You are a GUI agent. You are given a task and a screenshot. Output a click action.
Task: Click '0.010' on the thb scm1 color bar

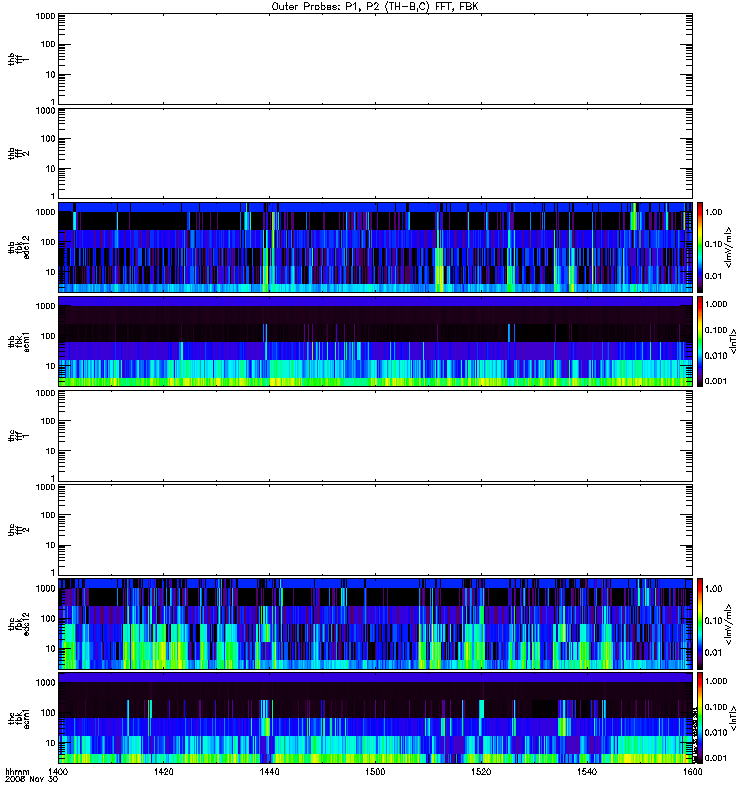click(x=716, y=356)
